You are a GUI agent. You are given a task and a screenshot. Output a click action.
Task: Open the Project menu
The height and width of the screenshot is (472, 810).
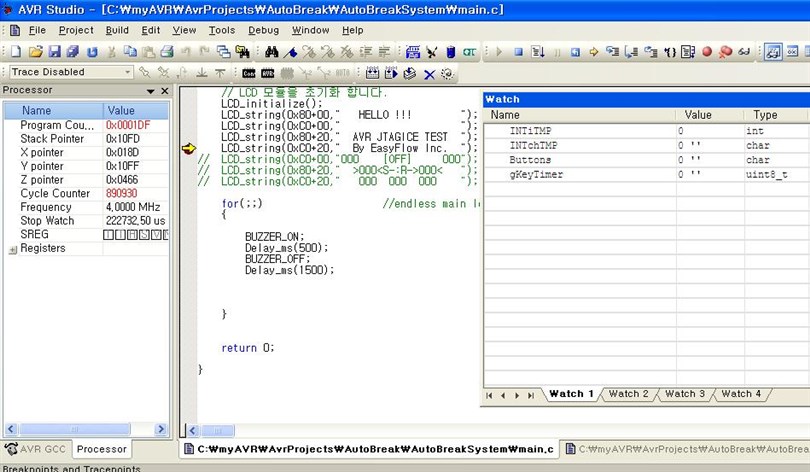click(x=76, y=30)
